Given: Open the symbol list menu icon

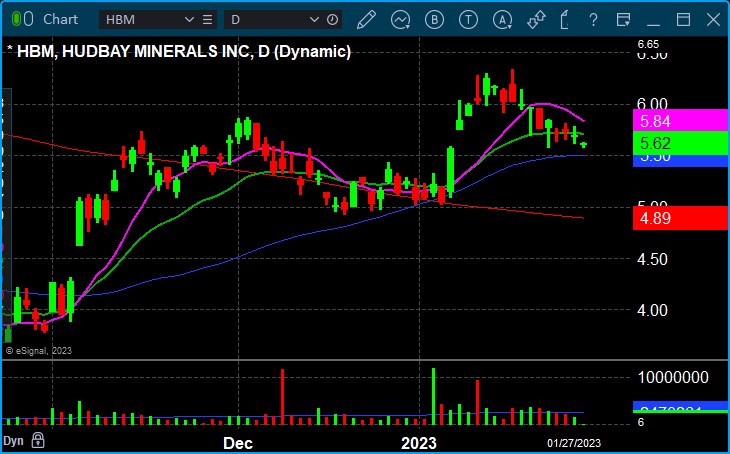Looking at the screenshot, I should [208, 20].
